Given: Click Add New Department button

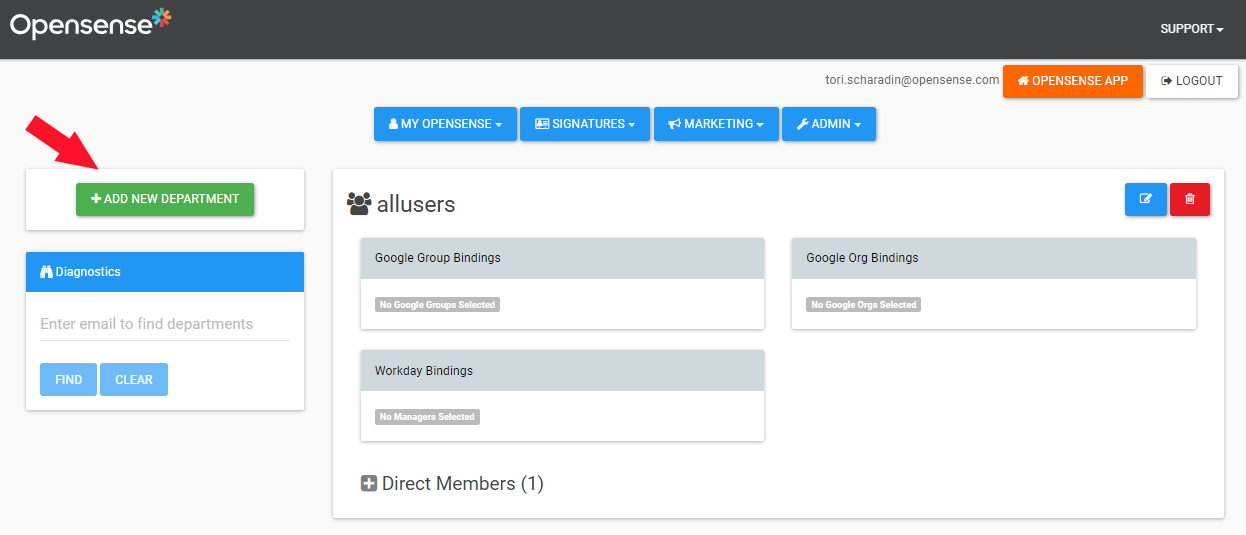Looking at the screenshot, I should pyautogui.click(x=165, y=199).
